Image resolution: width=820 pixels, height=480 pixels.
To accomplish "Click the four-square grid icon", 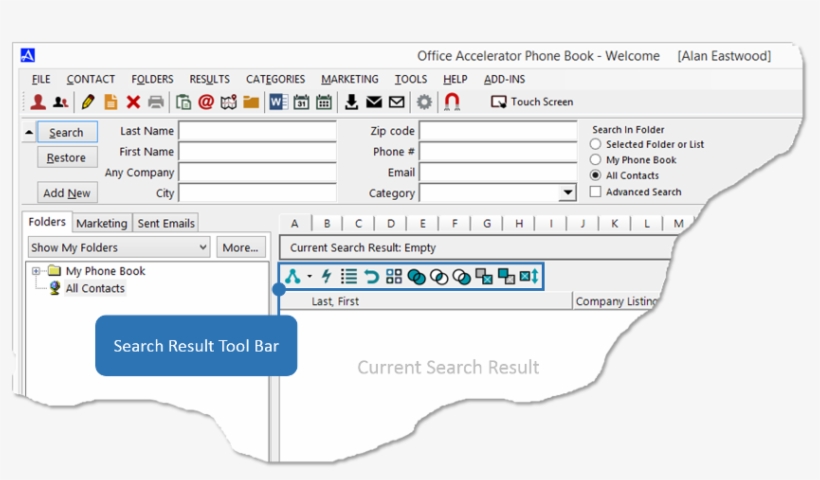I will [x=394, y=276].
